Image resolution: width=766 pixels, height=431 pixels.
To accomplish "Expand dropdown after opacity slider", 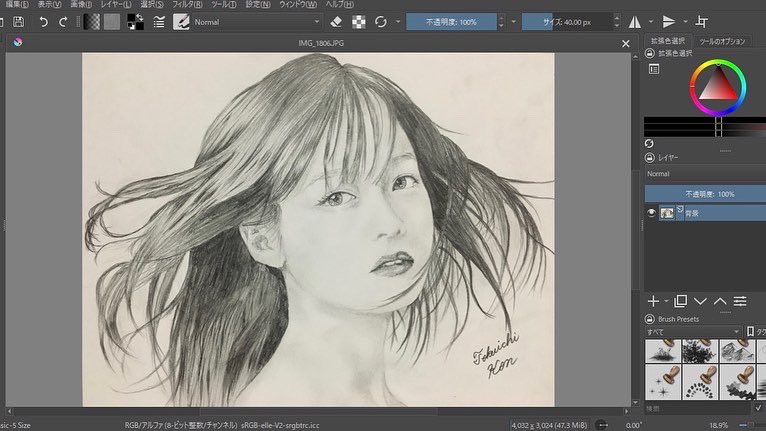I will 513,22.
